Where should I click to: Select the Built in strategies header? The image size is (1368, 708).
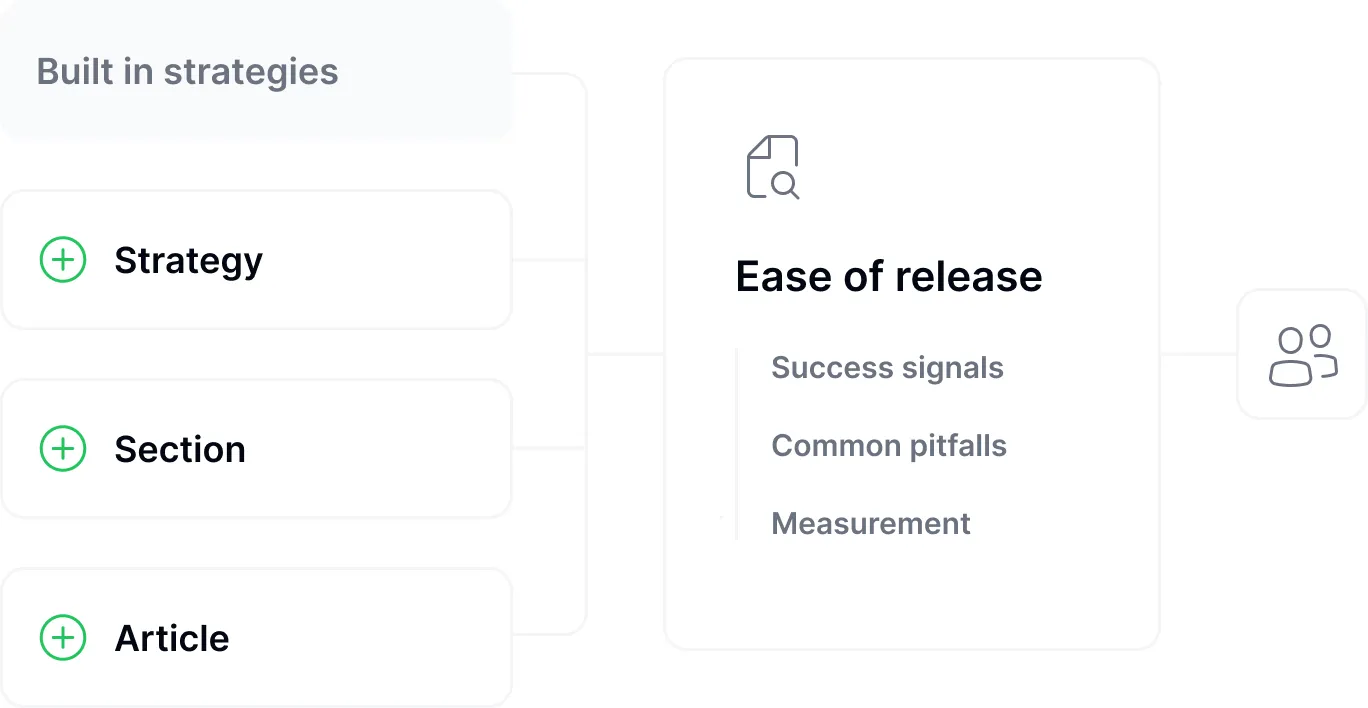(188, 72)
